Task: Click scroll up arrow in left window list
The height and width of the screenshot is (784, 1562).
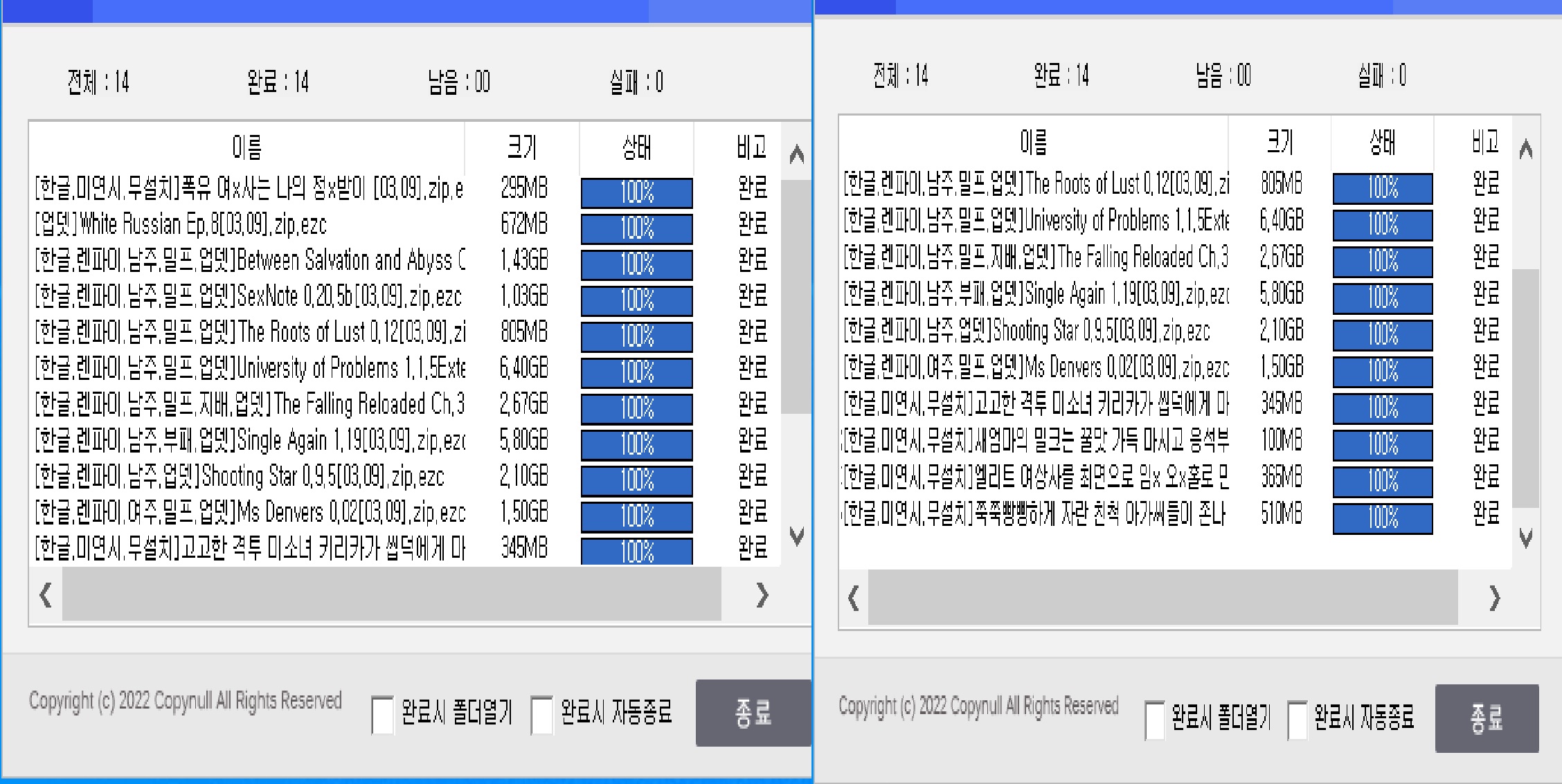Action: 796,154
